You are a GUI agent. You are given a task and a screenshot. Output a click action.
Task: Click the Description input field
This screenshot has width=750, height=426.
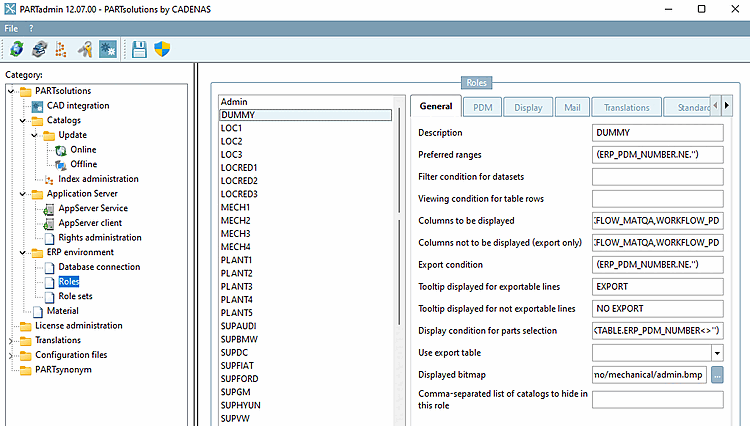(x=658, y=133)
